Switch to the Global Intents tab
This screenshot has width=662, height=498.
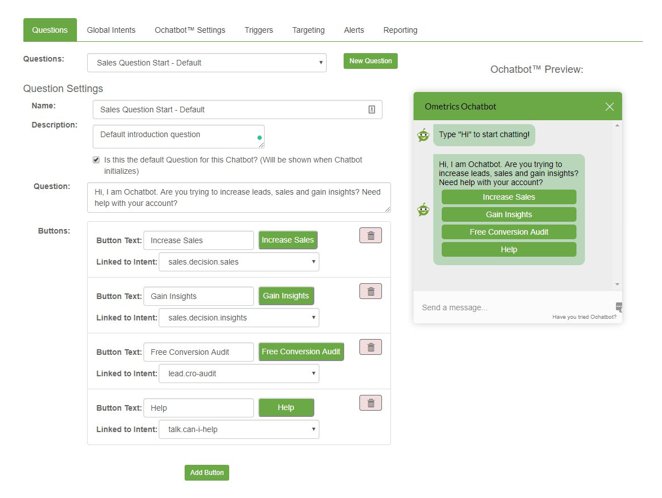pos(111,30)
